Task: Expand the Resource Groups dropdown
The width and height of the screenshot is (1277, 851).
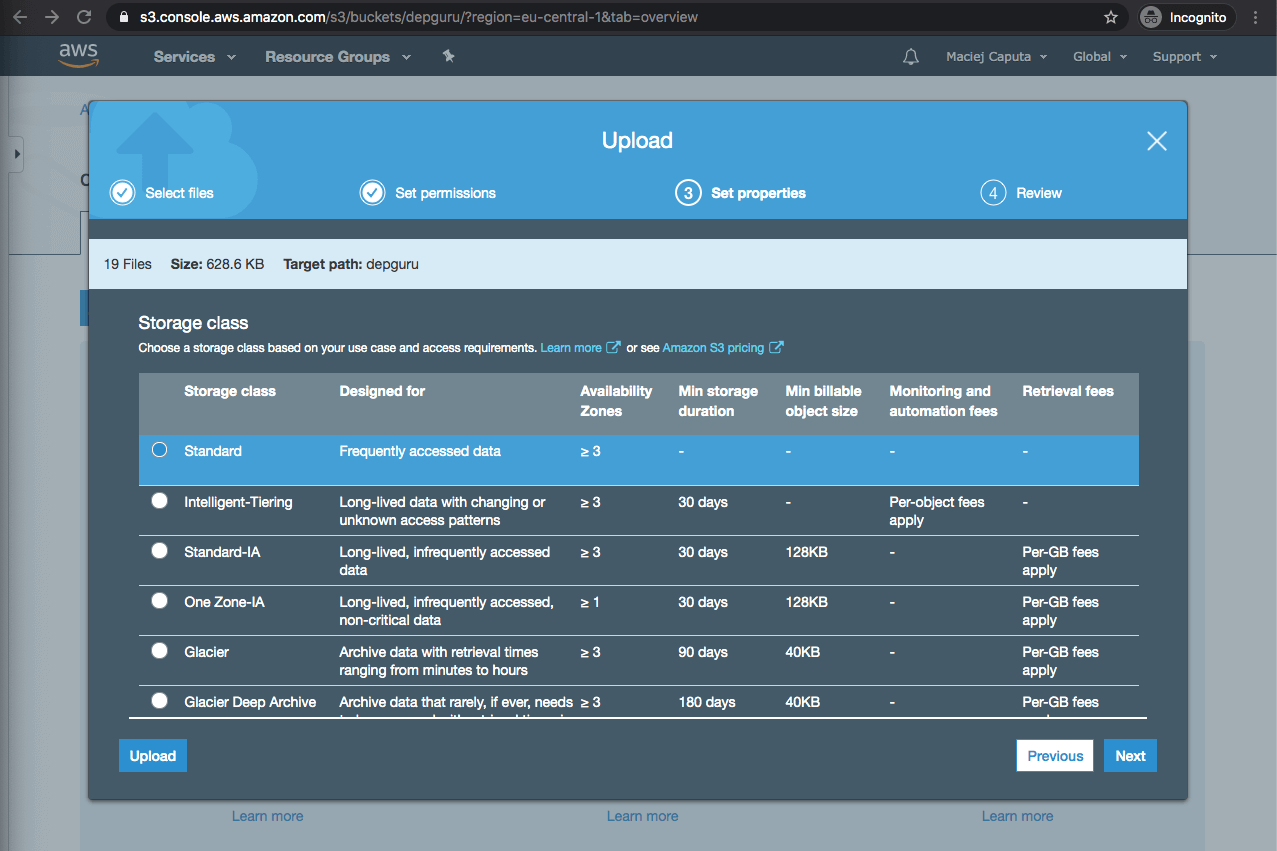Action: (x=337, y=57)
